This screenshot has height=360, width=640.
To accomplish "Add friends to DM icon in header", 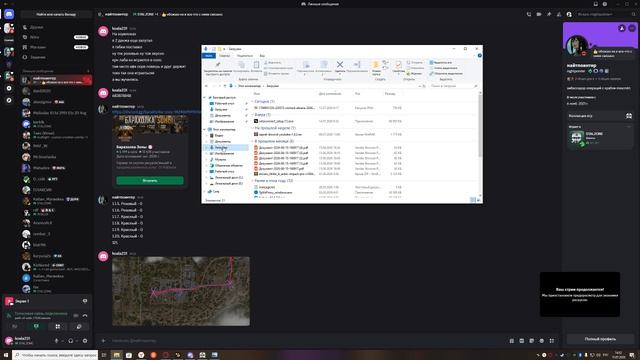I will [x=559, y=14].
